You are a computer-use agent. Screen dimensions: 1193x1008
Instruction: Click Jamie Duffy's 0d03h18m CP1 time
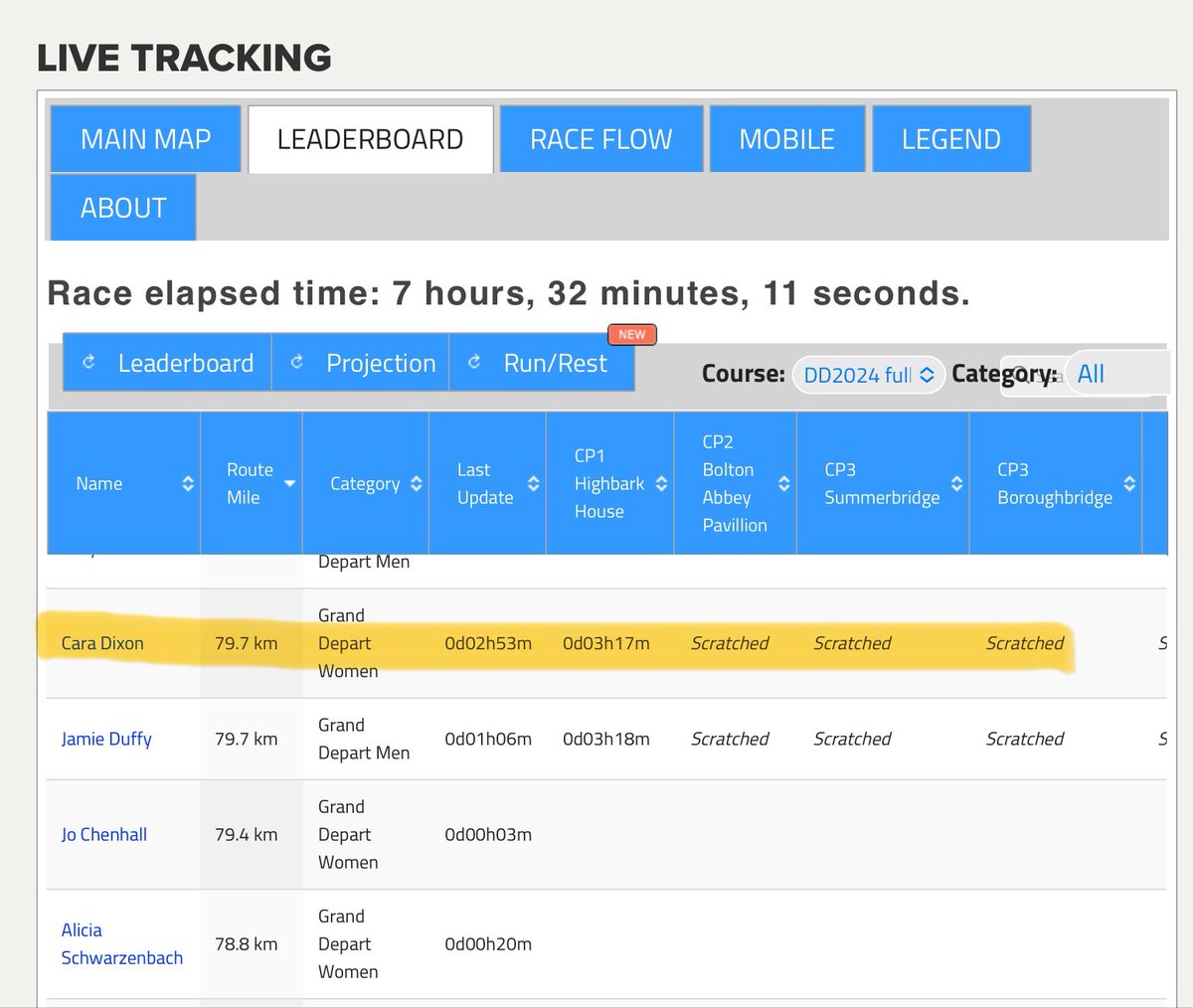[606, 739]
